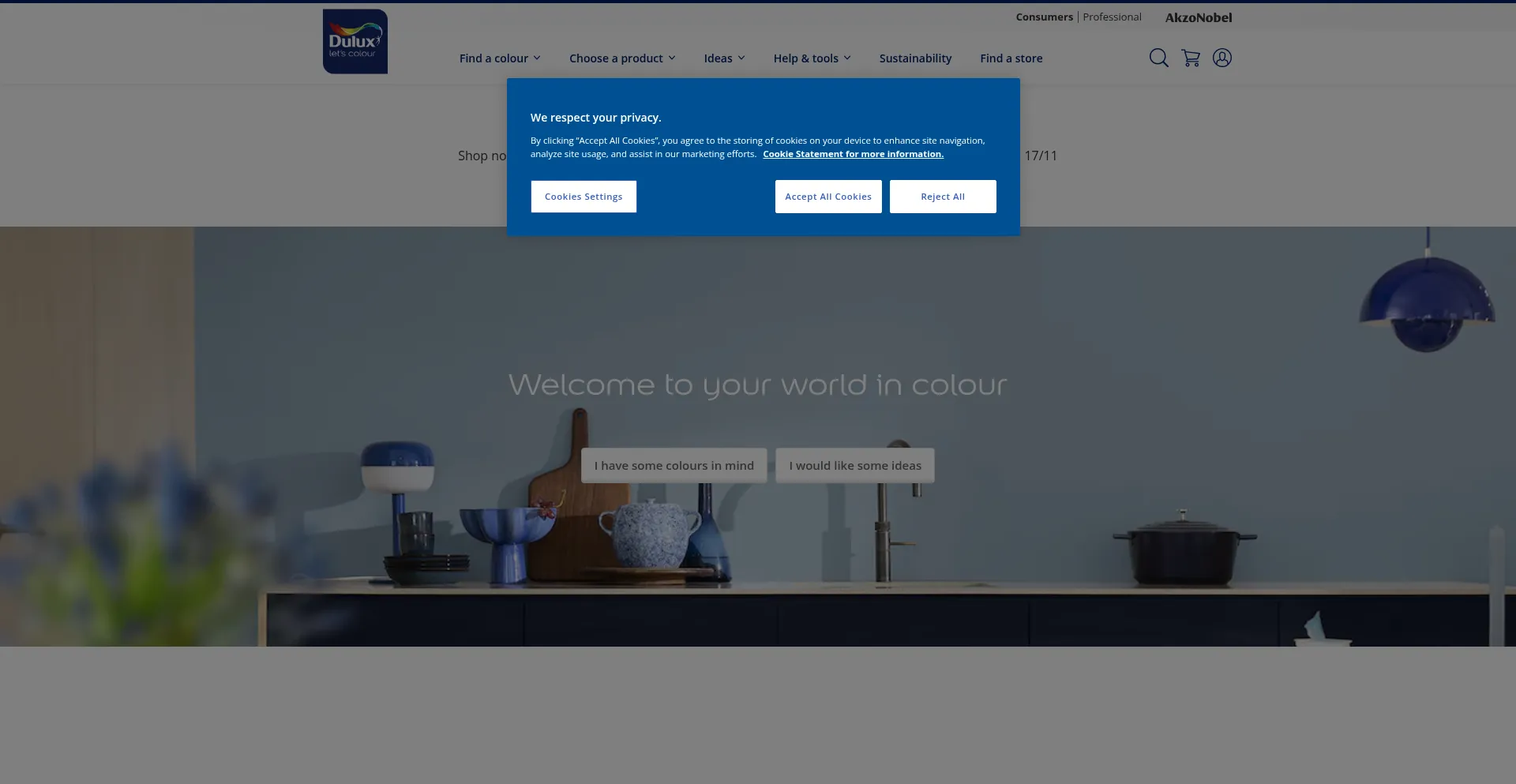
Task: Open the shopping cart icon
Action: point(1191,58)
